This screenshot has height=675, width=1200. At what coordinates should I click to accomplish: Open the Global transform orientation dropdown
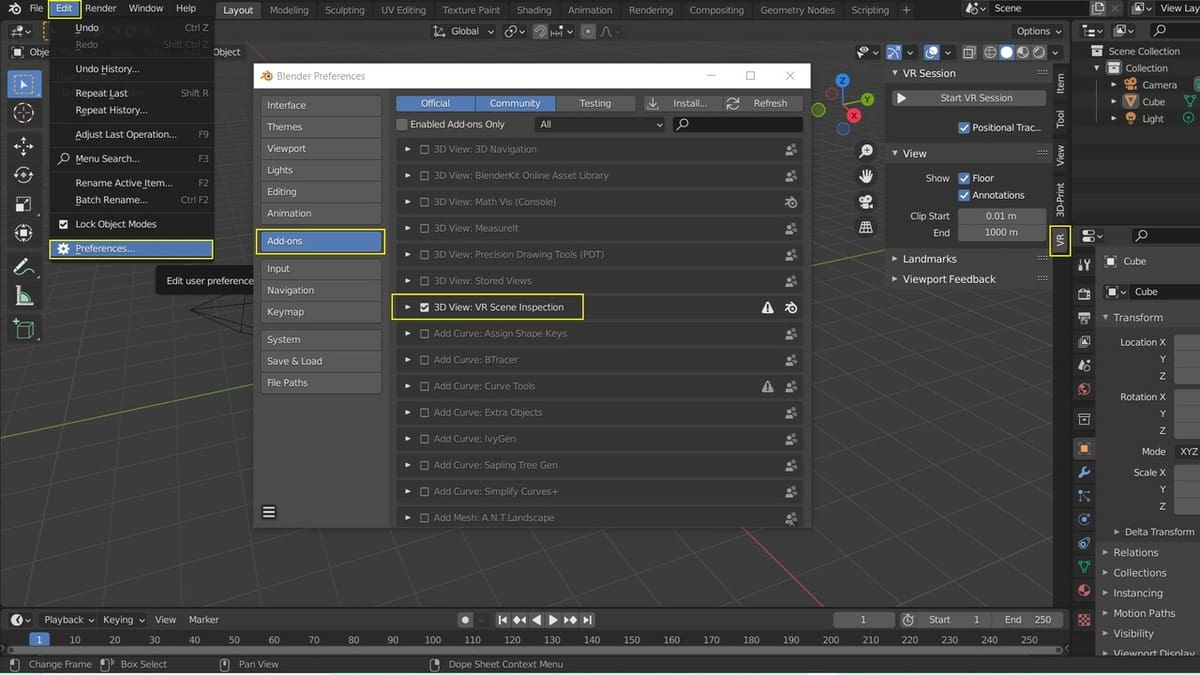464,31
